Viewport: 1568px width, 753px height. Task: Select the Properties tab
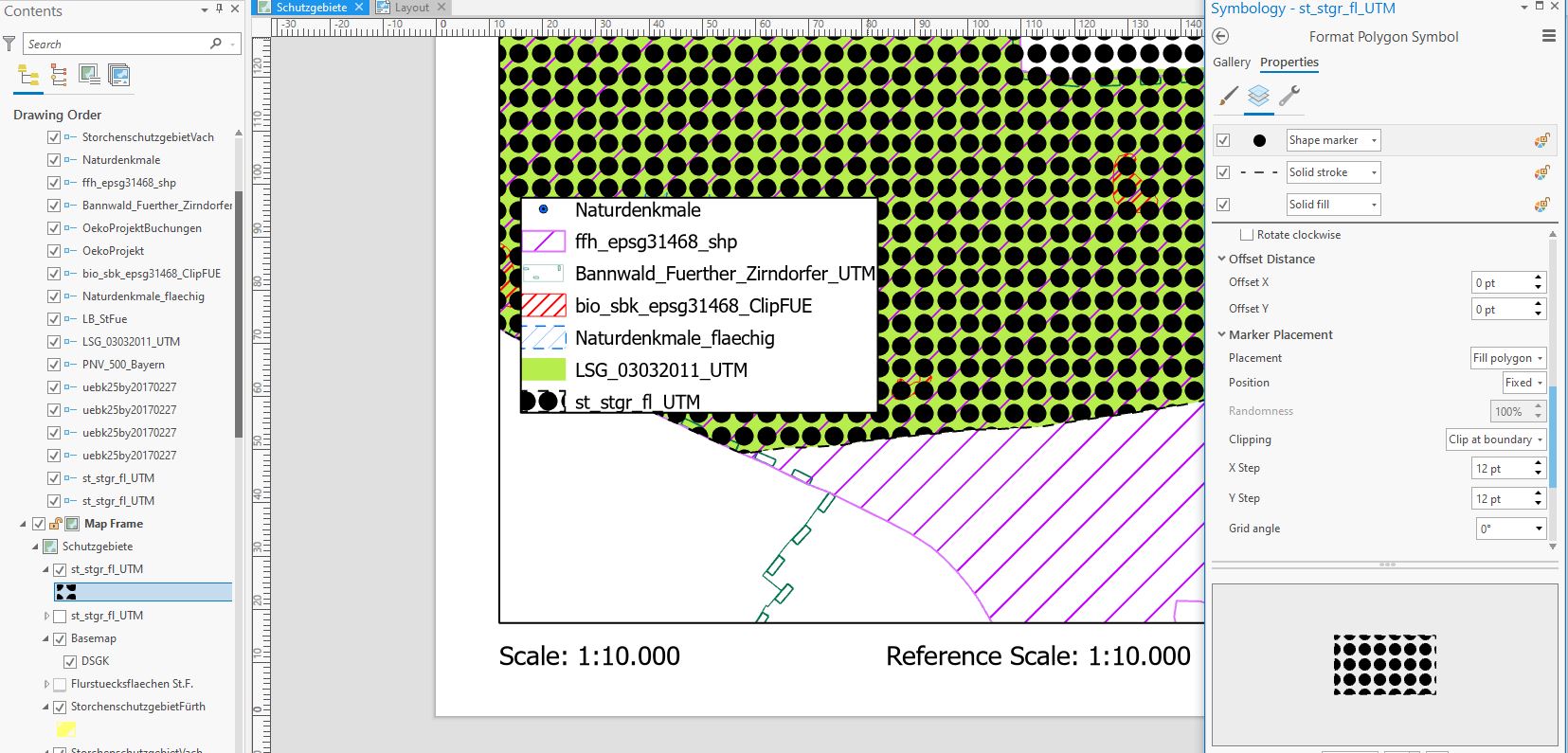(1289, 62)
